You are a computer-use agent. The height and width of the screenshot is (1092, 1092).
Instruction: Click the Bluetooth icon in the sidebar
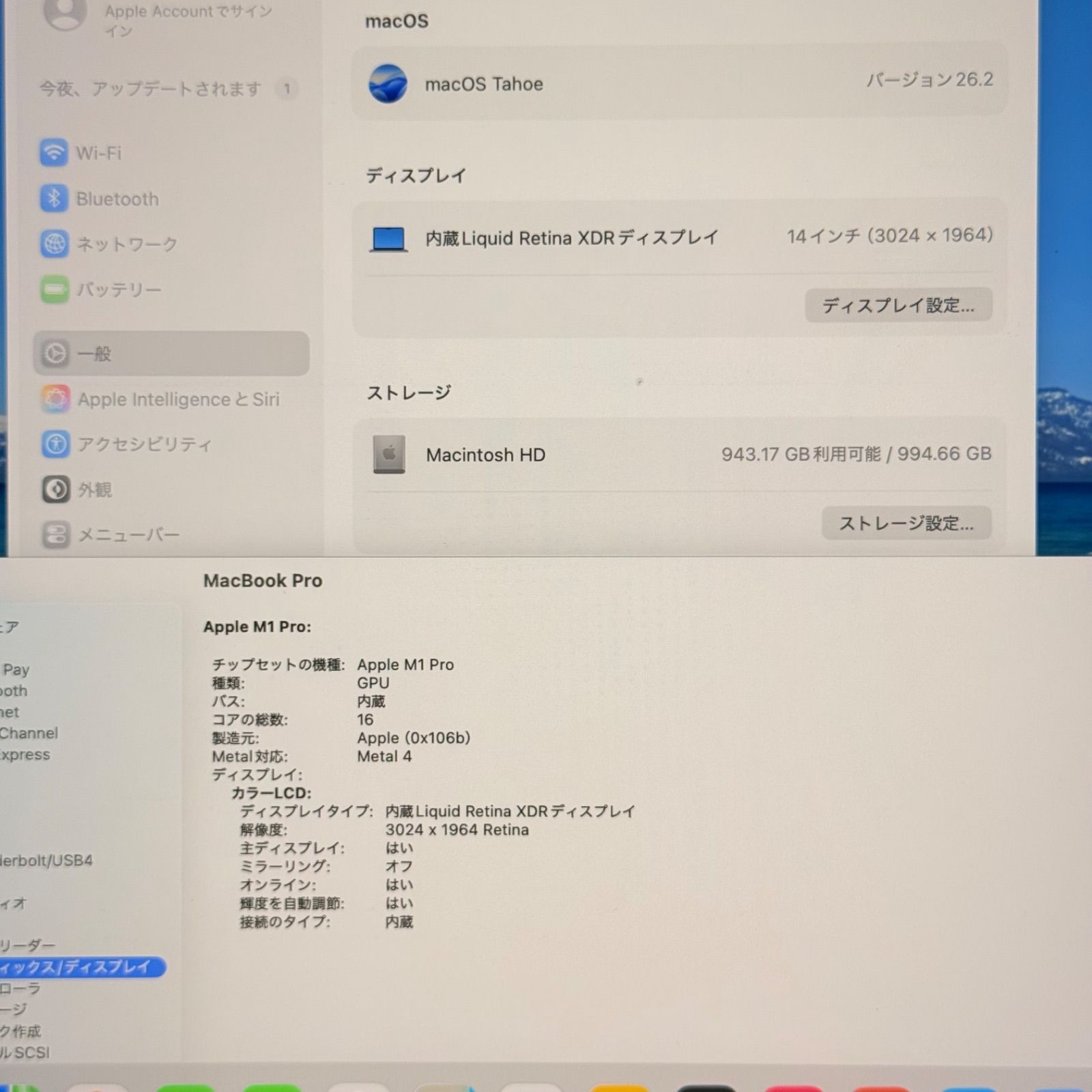[x=54, y=199]
